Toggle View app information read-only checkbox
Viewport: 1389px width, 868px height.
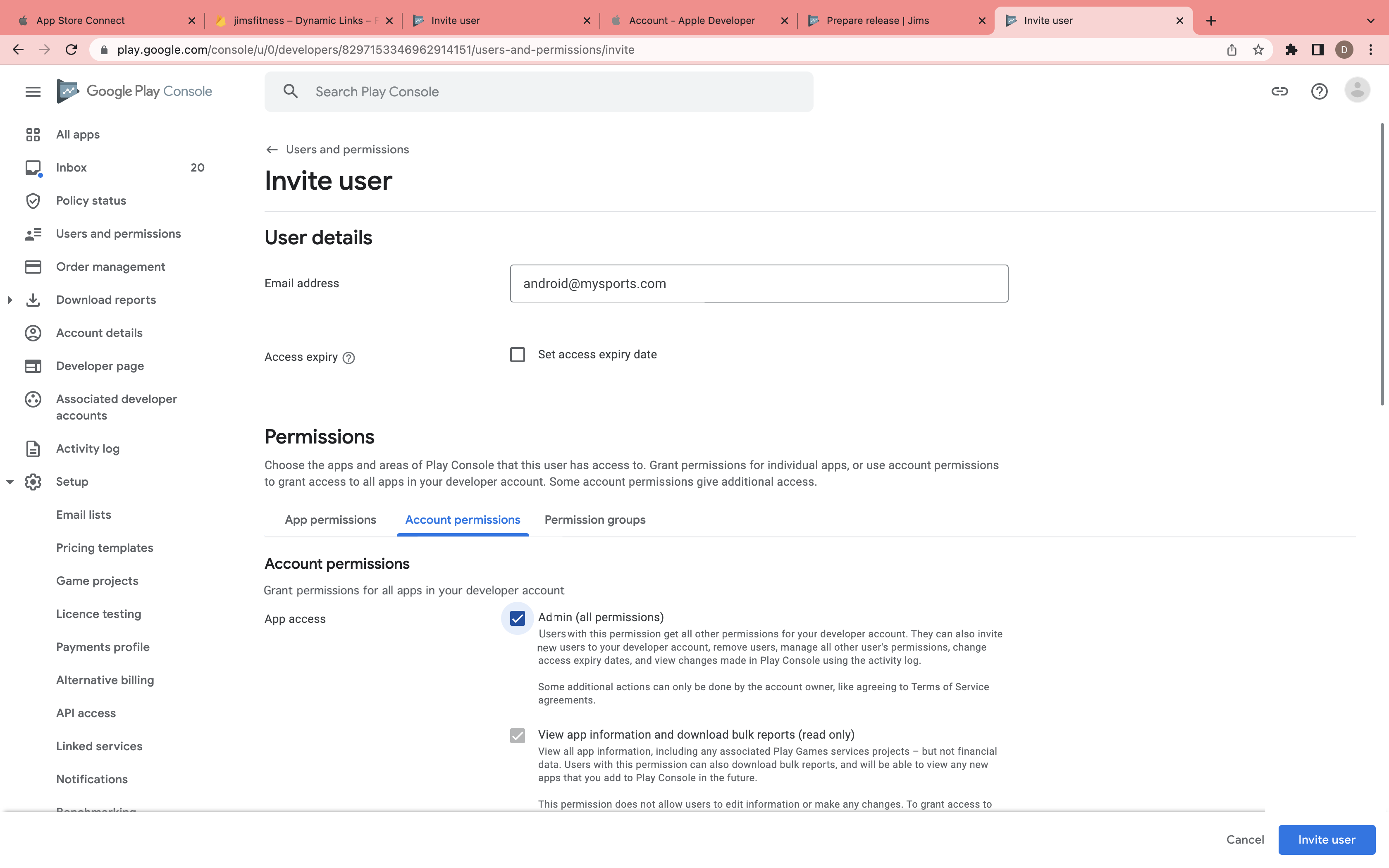click(x=517, y=735)
